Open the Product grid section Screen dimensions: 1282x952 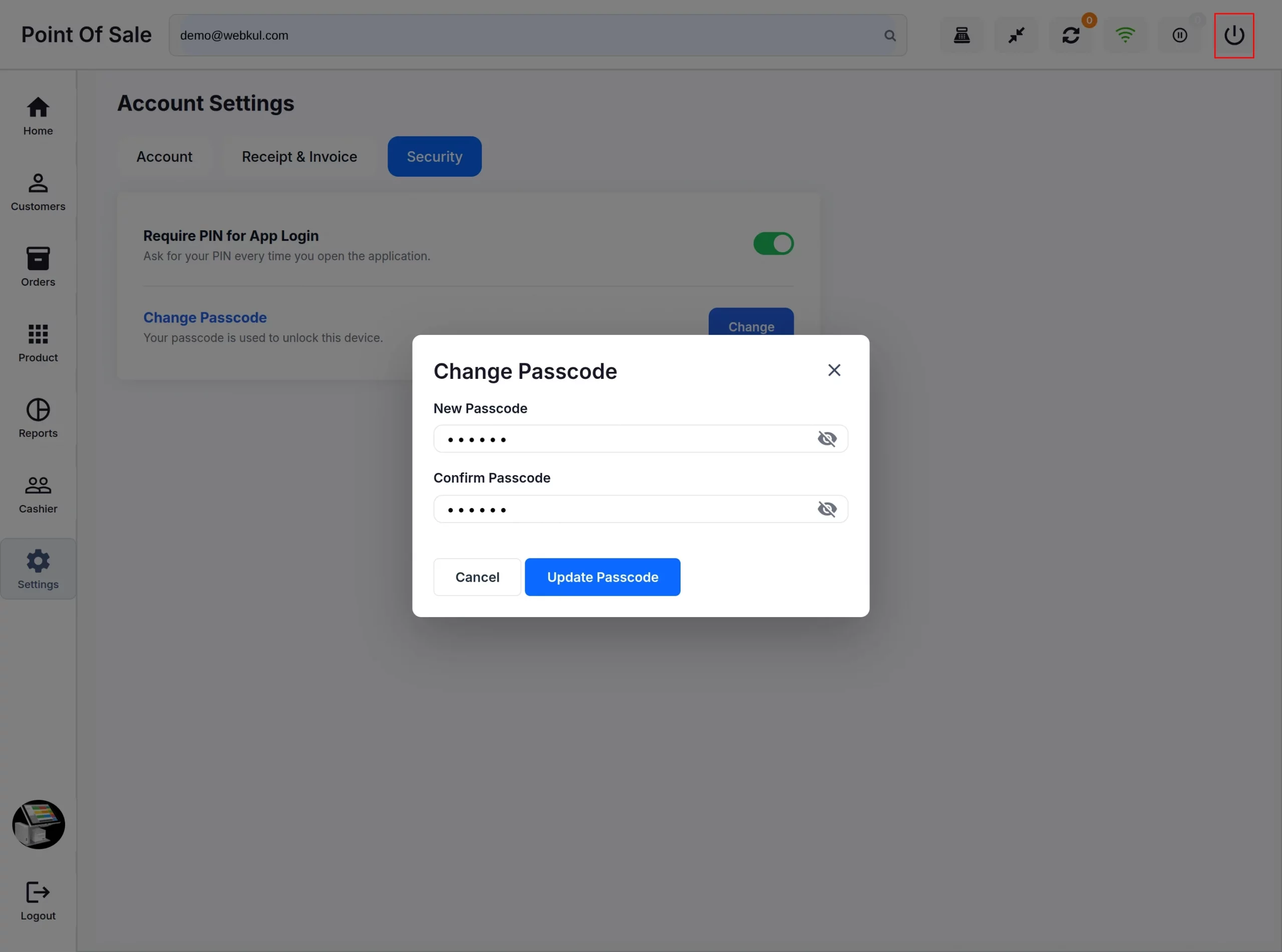[38, 342]
